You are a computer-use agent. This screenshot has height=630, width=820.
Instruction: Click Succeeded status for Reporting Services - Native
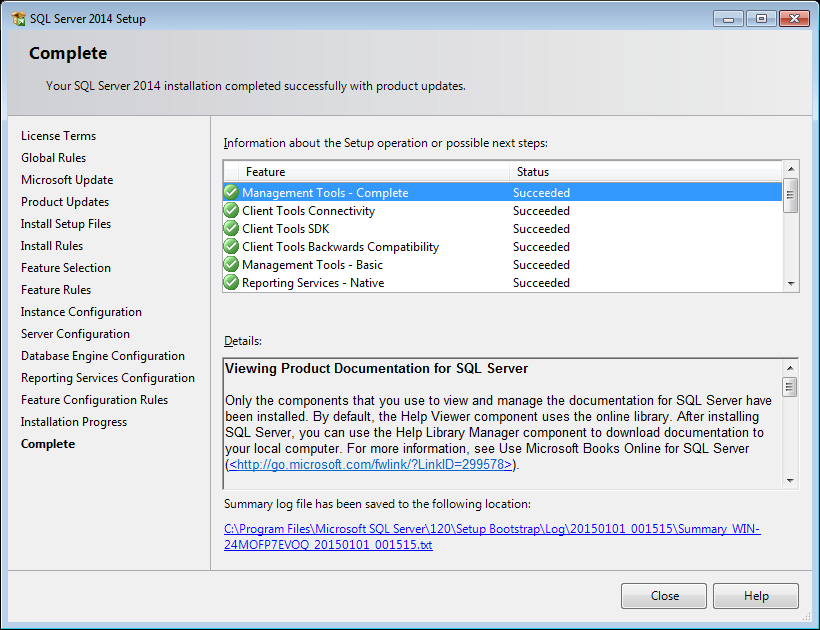click(541, 282)
